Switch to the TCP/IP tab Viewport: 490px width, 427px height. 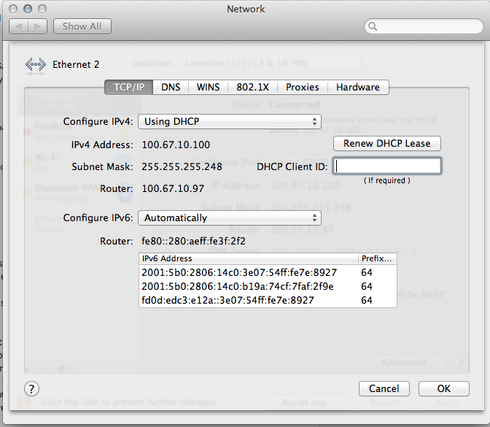tap(129, 87)
